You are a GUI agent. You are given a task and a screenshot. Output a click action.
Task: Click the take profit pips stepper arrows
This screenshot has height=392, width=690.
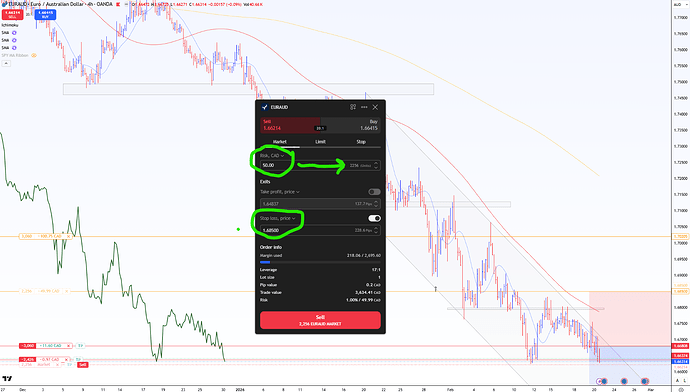coord(376,204)
